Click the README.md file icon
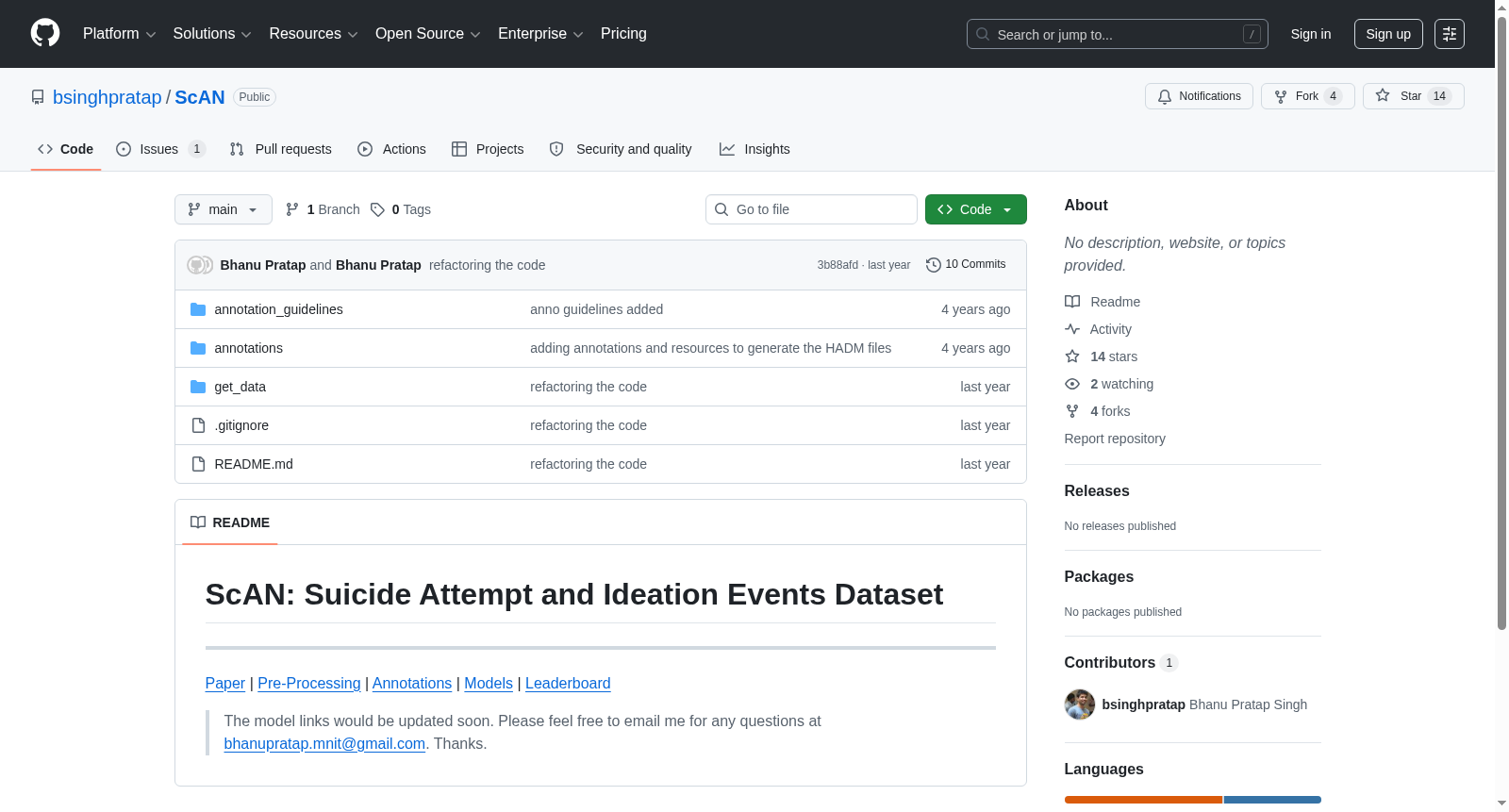1509x812 pixels. click(198, 464)
